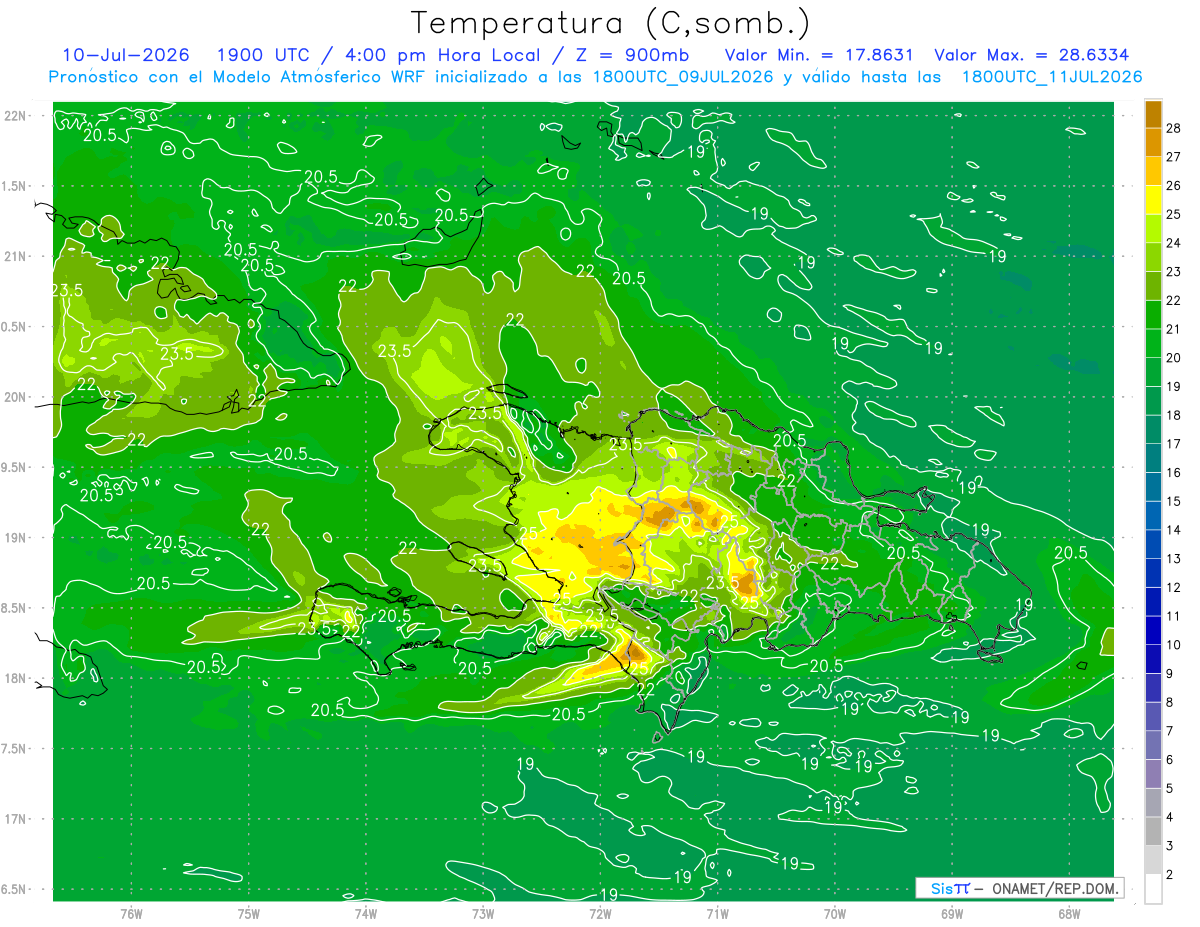Screen dimensions: 1200x927
Task: Click the "Temperatura (C,somb.)" chart title
Action: (611, 22)
